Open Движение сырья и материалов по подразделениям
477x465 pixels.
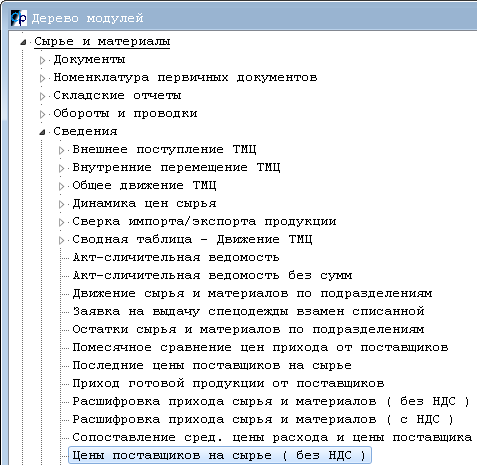252,294
